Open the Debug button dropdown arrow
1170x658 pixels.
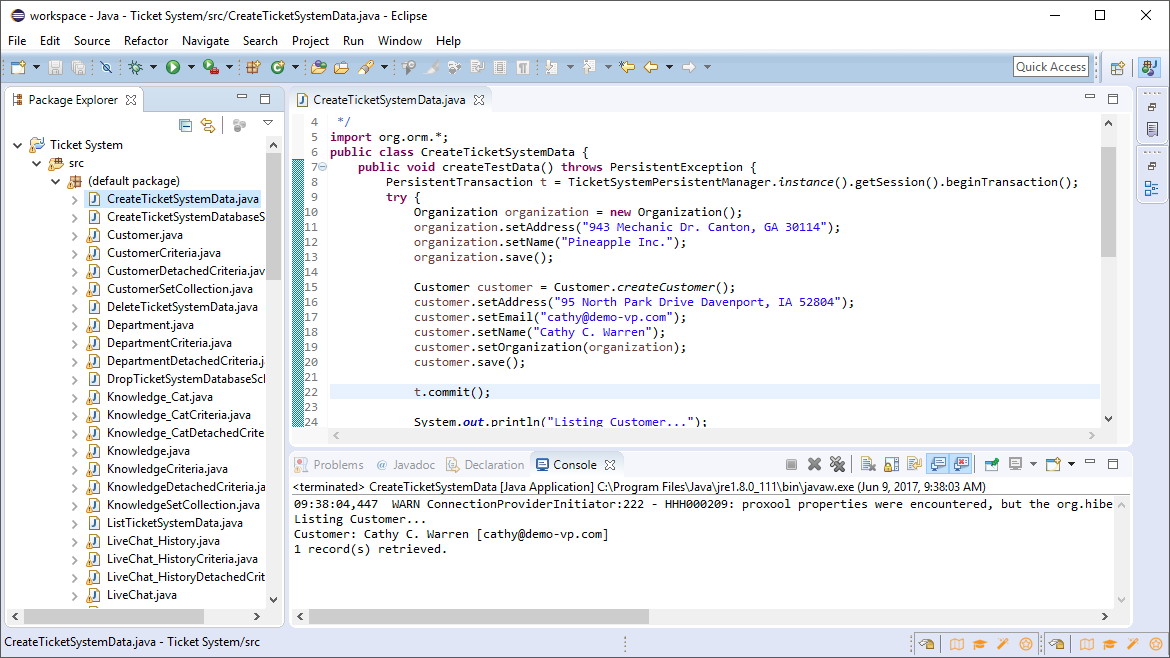tap(153, 67)
